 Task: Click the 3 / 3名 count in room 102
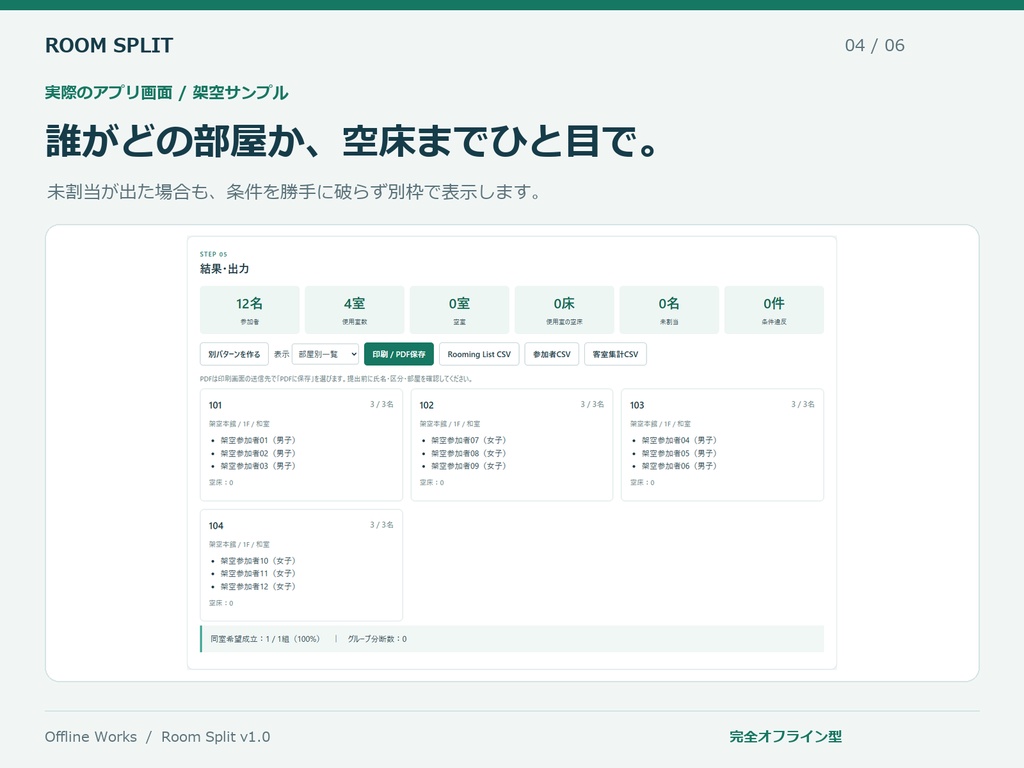coord(592,404)
